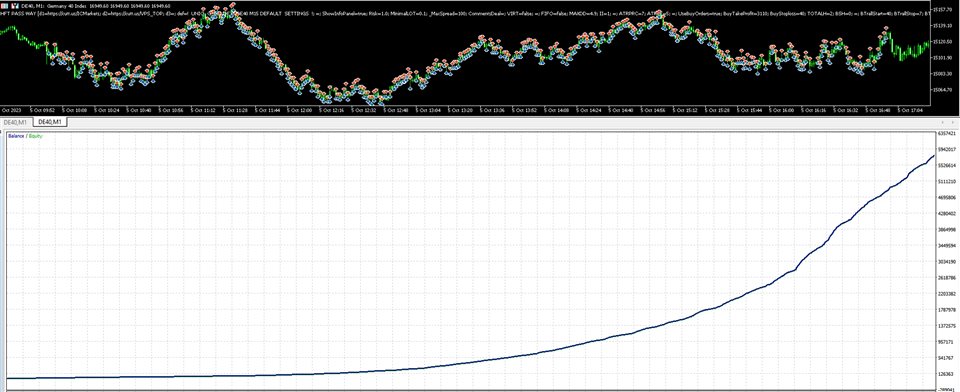Select the greyed-out DE40,M1 tab

pyautogui.click(x=15, y=122)
